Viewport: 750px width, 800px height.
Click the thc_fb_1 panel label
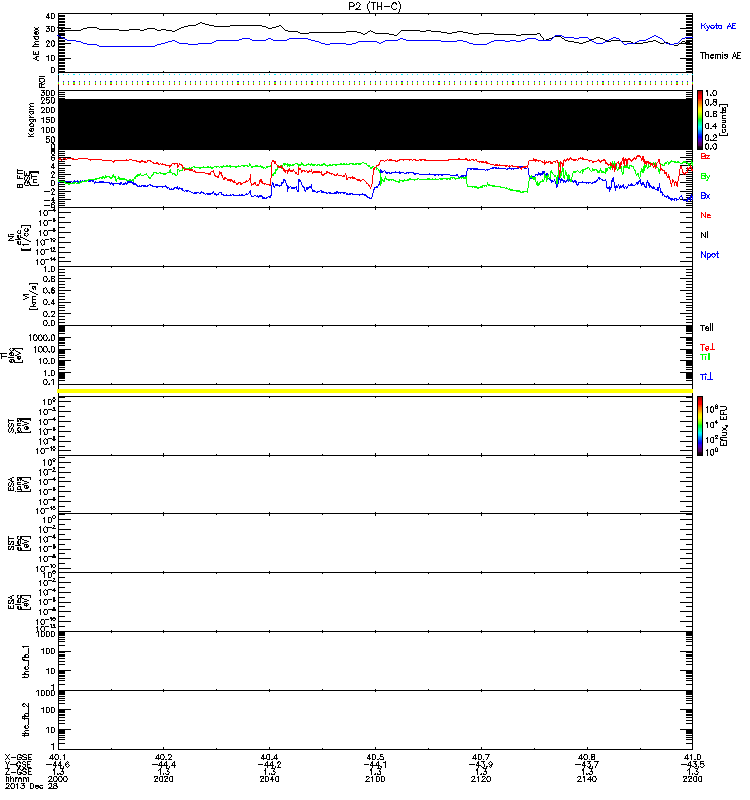point(39,660)
